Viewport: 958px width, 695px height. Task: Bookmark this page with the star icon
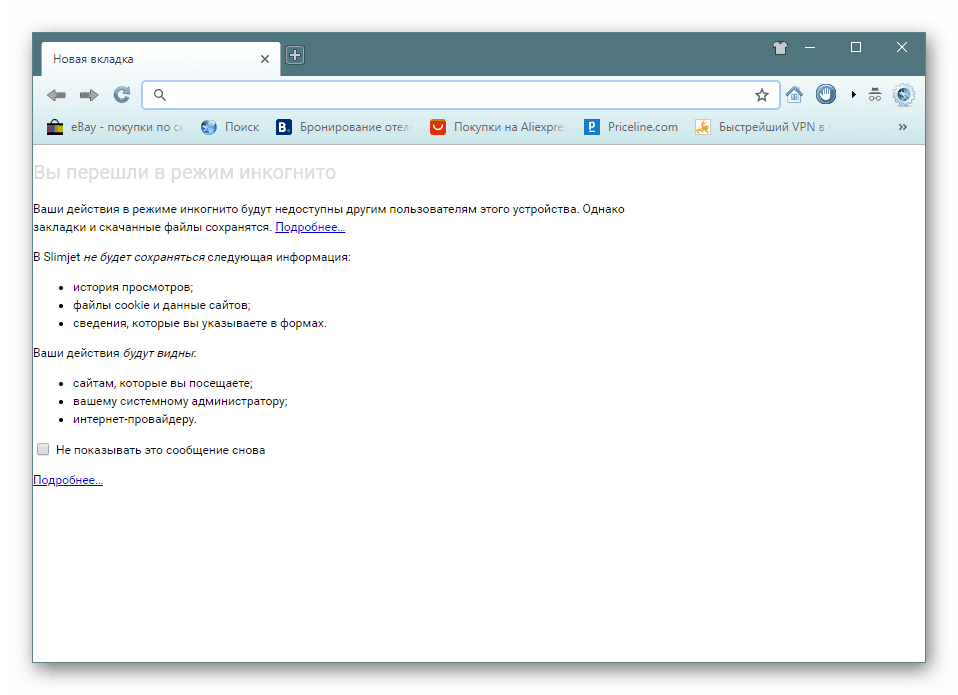click(x=761, y=95)
